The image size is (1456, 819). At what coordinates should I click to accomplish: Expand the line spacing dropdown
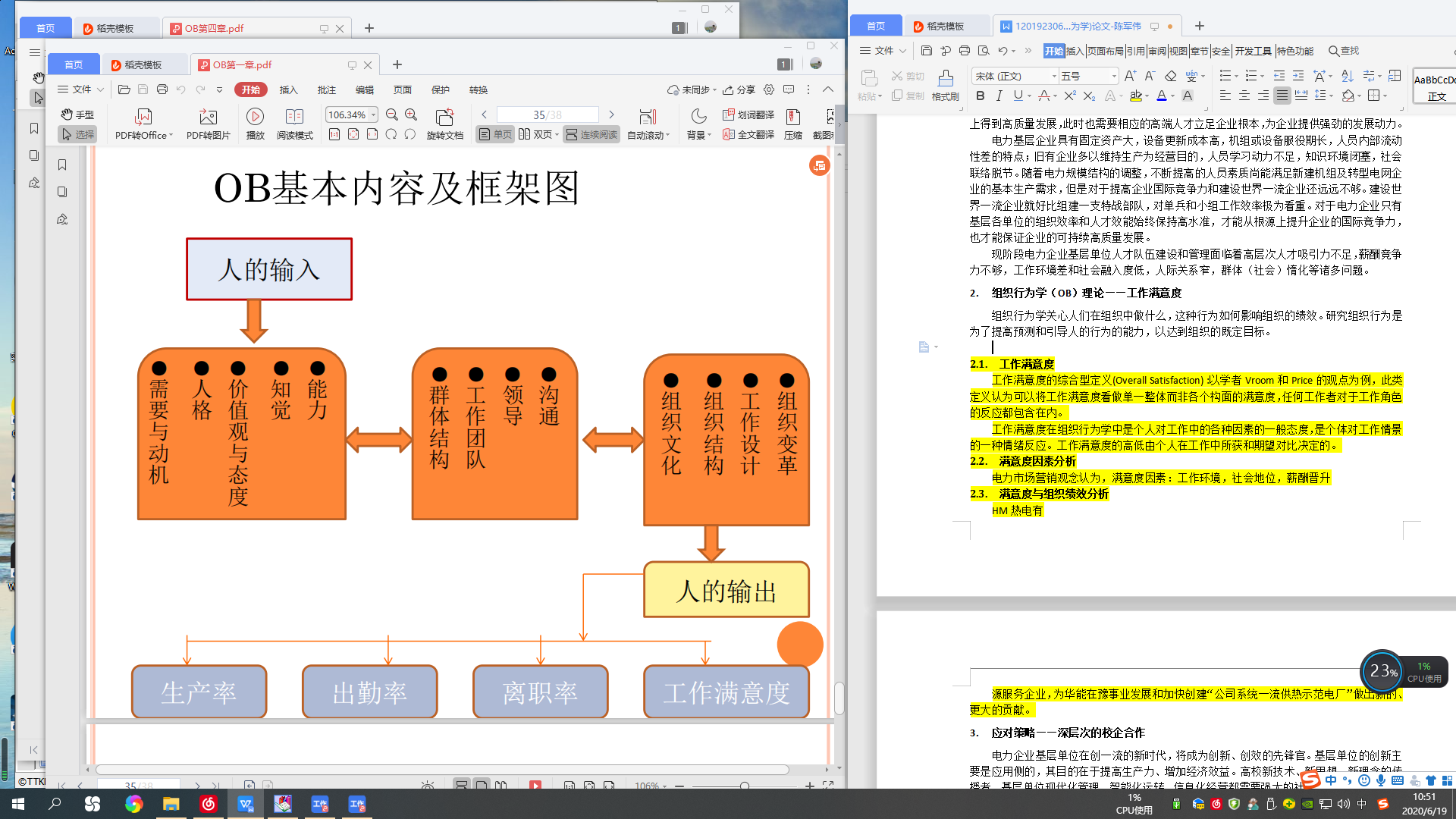(1332, 96)
